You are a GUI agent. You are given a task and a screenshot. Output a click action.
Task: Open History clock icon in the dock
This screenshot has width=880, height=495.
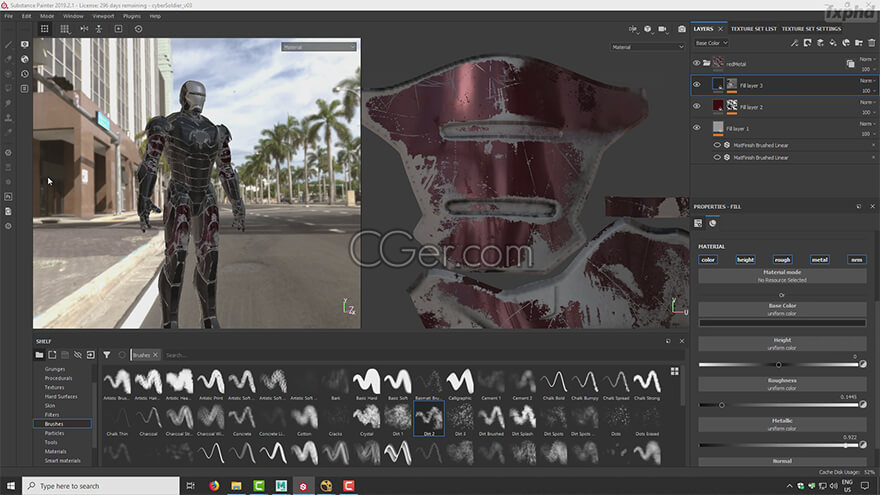(x=25, y=74)
